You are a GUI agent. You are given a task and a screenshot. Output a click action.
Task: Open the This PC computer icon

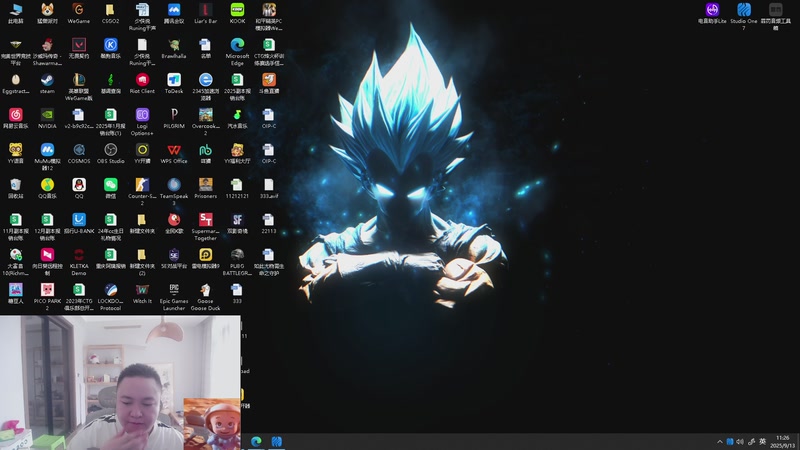pyautogui.click(x=15, y=13)
